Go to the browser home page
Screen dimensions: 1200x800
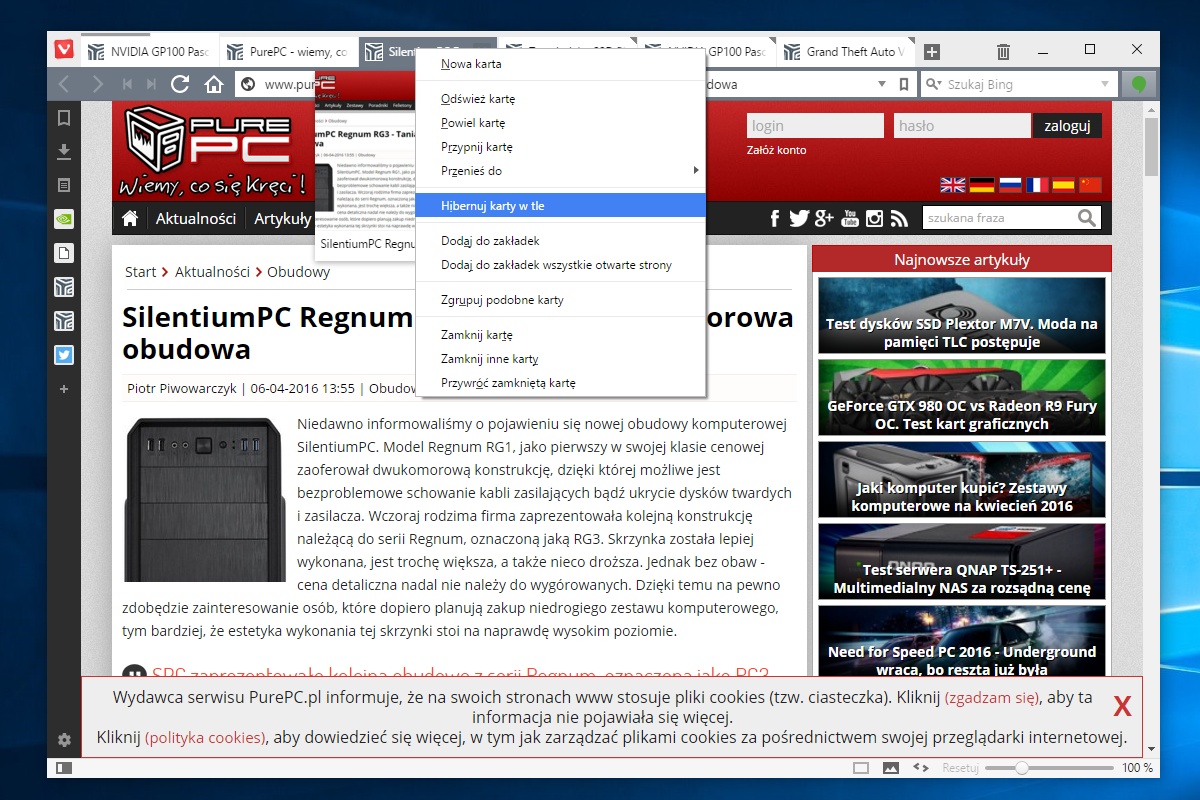pos(213,84)
